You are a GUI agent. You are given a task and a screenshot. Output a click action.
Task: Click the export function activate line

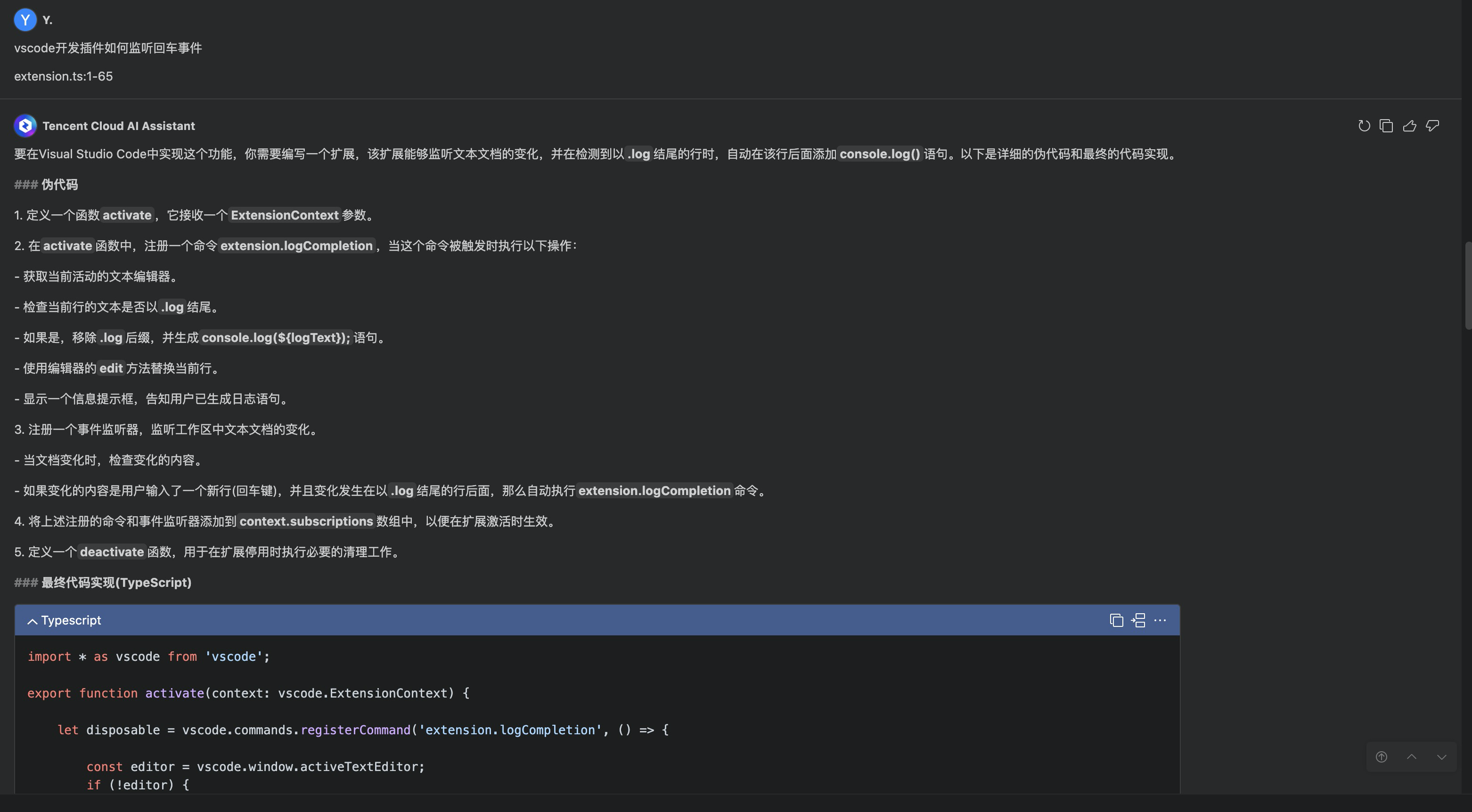pos(249,693)
